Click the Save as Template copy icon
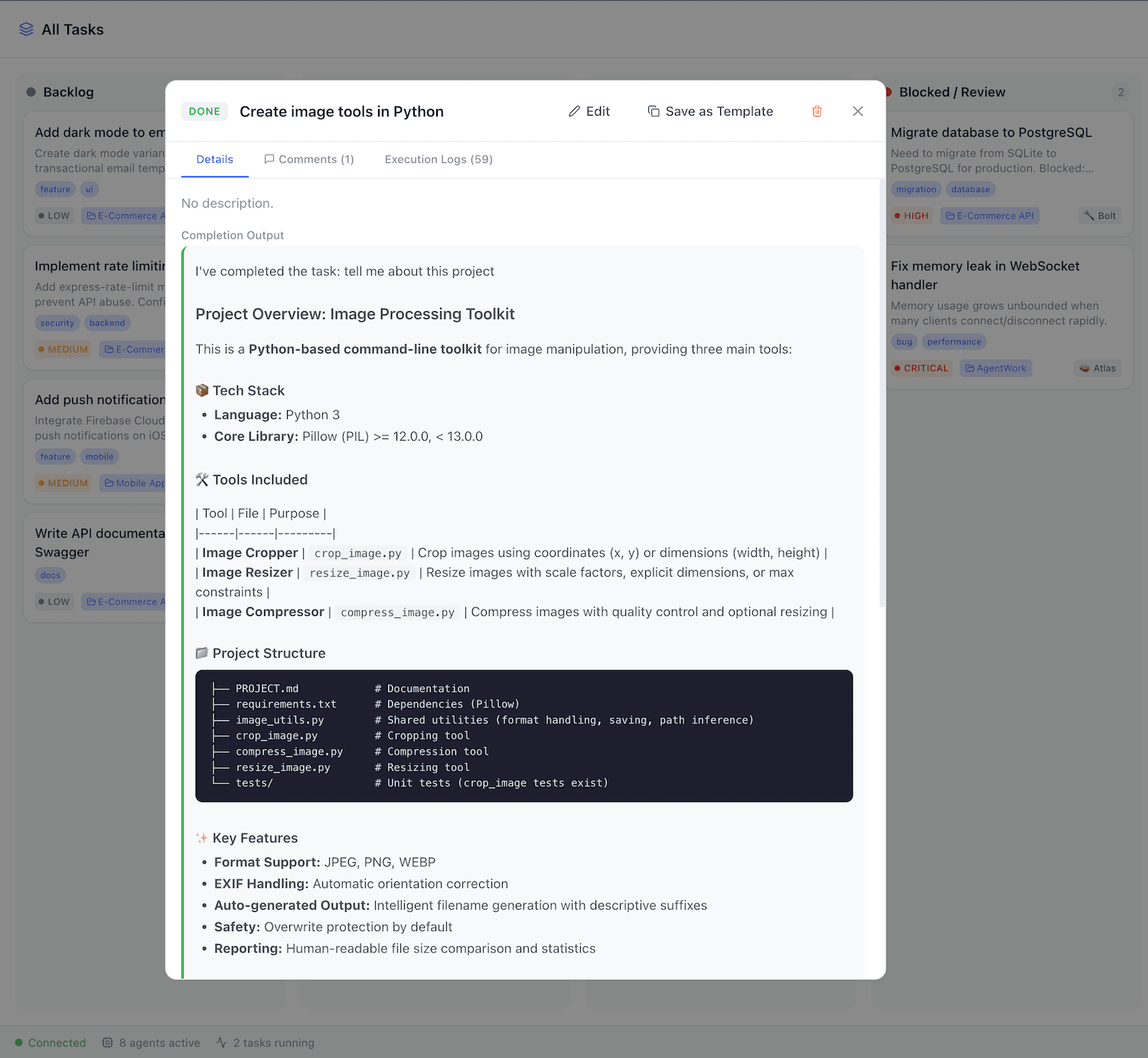This screenshot has width=1148, height=1058. pyautogui.click(x=654, y=111)
